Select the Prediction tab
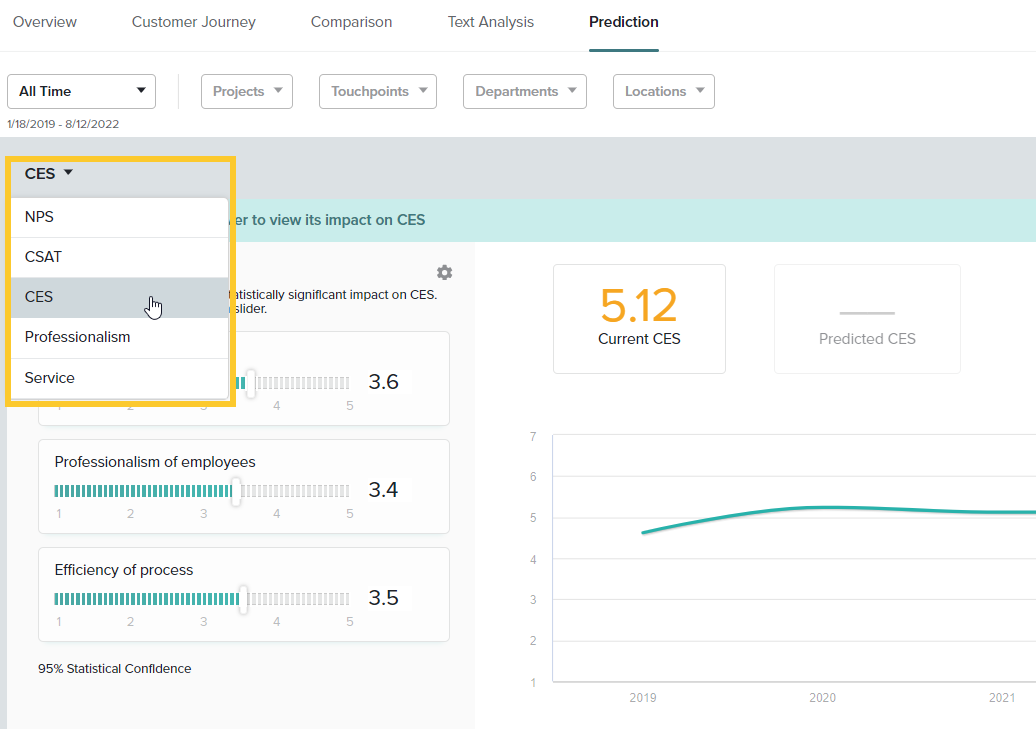Image resolution: width=1036 pixels, height=729 pixels. [623, 22]
